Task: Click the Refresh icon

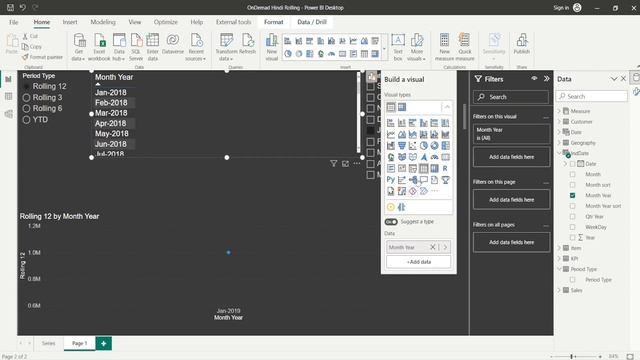Action: point(247,44)
